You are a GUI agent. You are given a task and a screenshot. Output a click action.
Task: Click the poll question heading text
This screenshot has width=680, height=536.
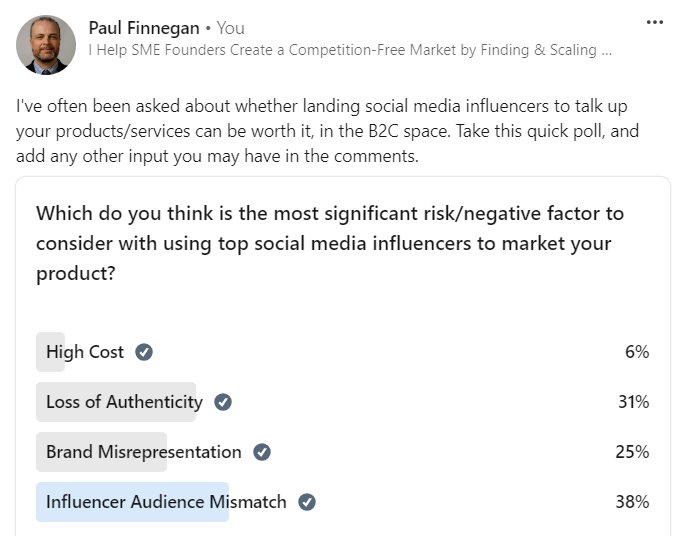click(330, 243)
